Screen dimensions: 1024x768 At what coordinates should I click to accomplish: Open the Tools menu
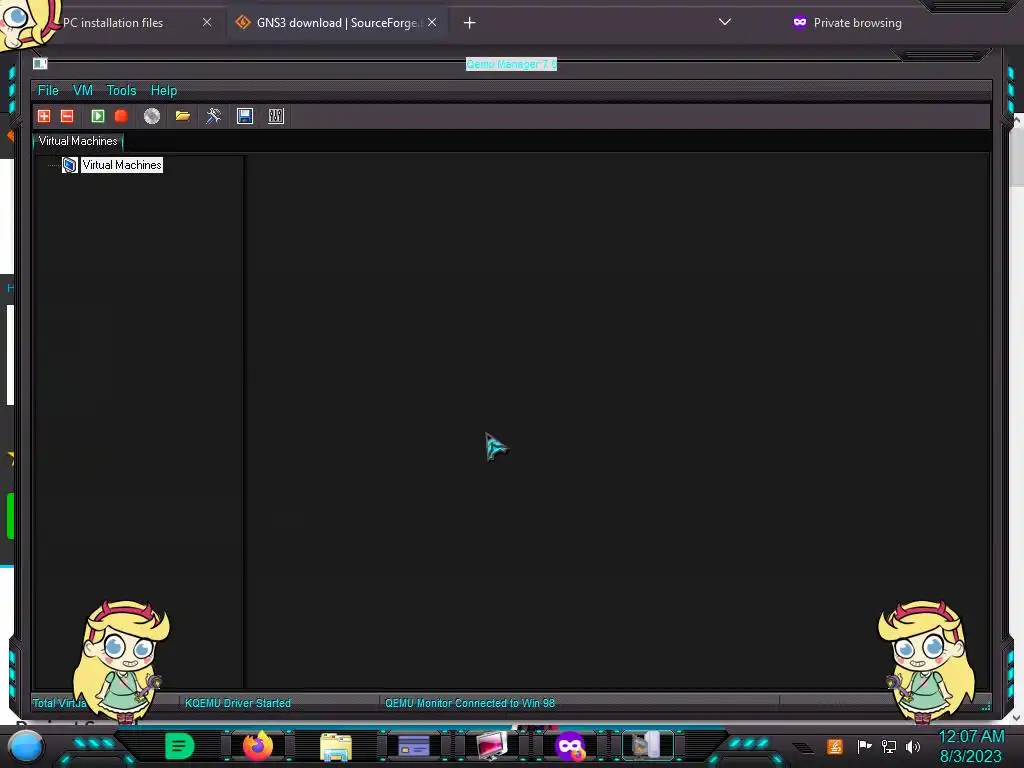[x=121, y=90]
